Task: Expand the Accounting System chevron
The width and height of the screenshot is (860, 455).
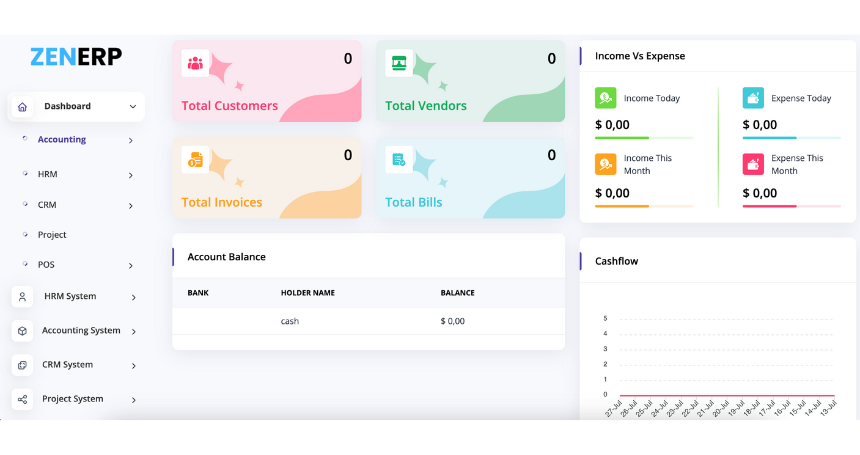Action: coord(133,332)
